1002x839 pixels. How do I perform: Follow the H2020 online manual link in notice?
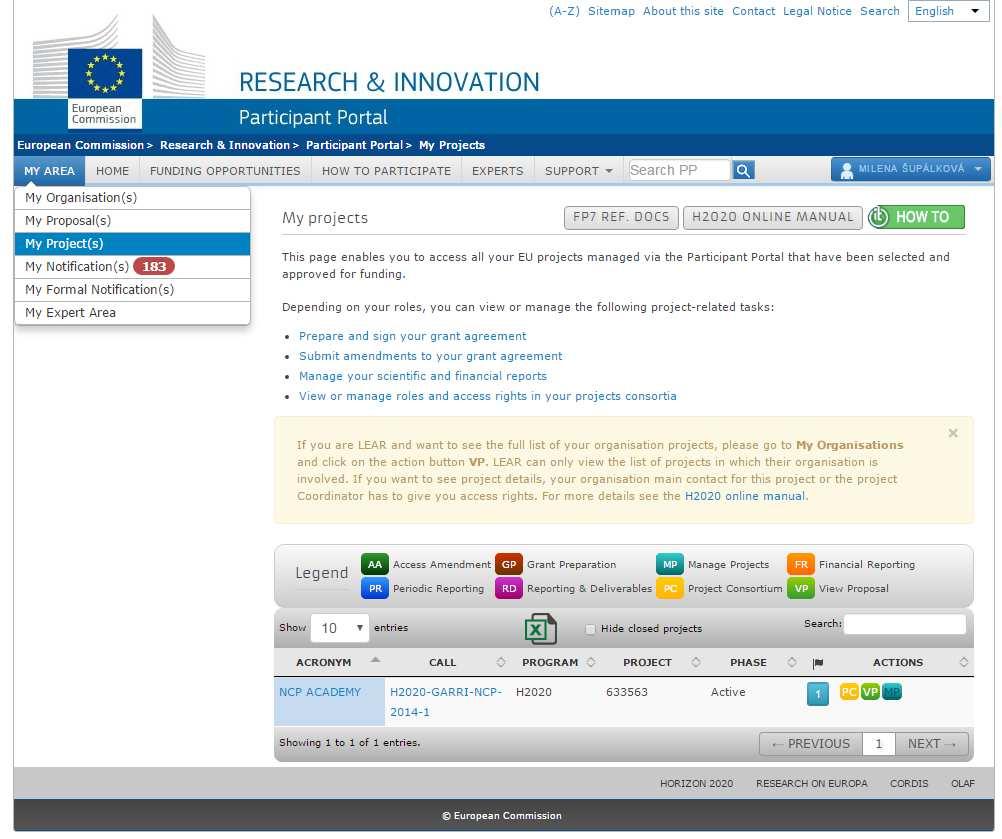745,496
